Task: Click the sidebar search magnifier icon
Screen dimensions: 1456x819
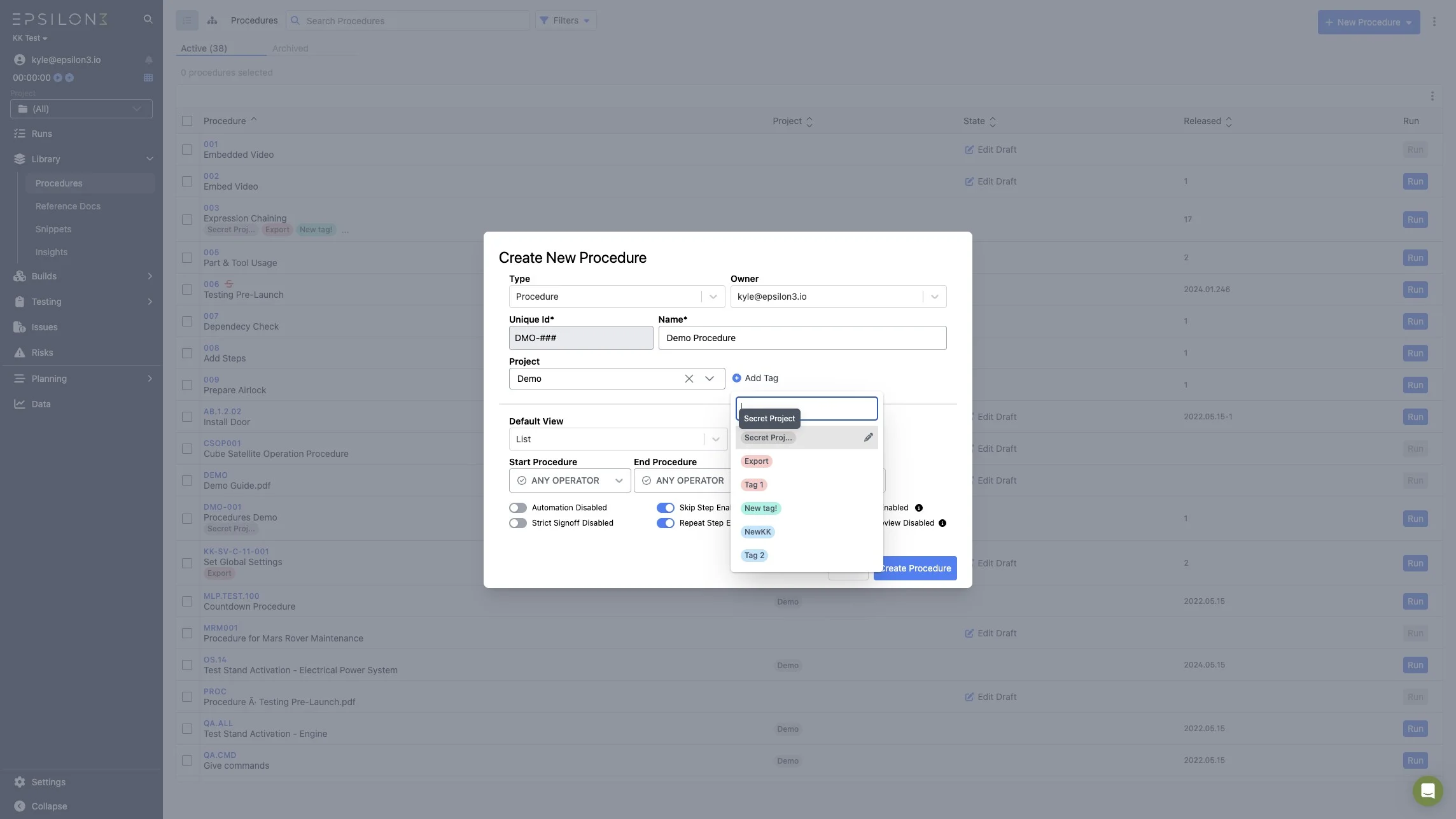Action: [x=148, y=19]
